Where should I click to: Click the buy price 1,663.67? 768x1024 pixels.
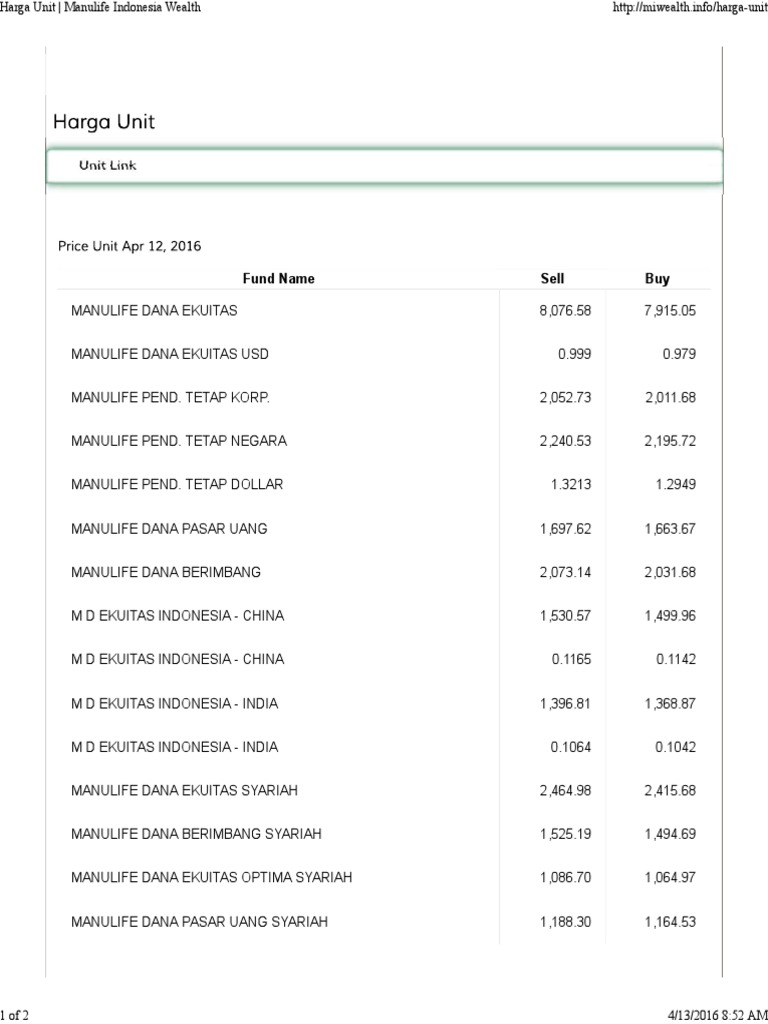670,528
